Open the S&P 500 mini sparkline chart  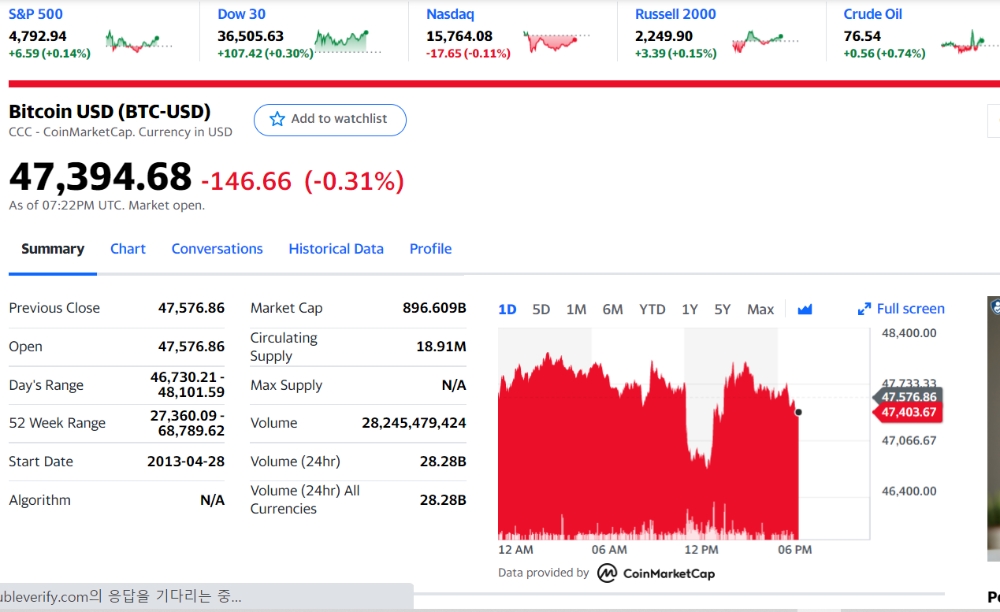click(138, 42)
